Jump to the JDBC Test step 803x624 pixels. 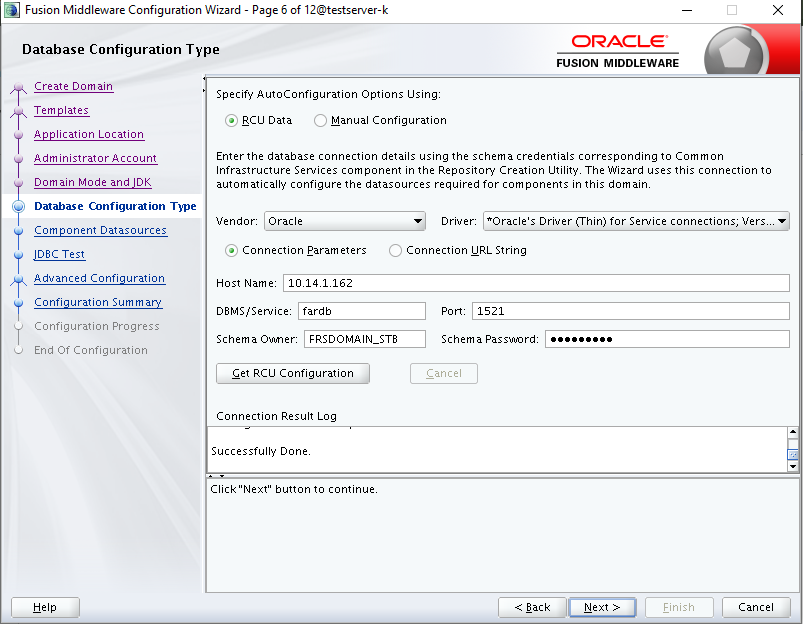click(59, 254)
